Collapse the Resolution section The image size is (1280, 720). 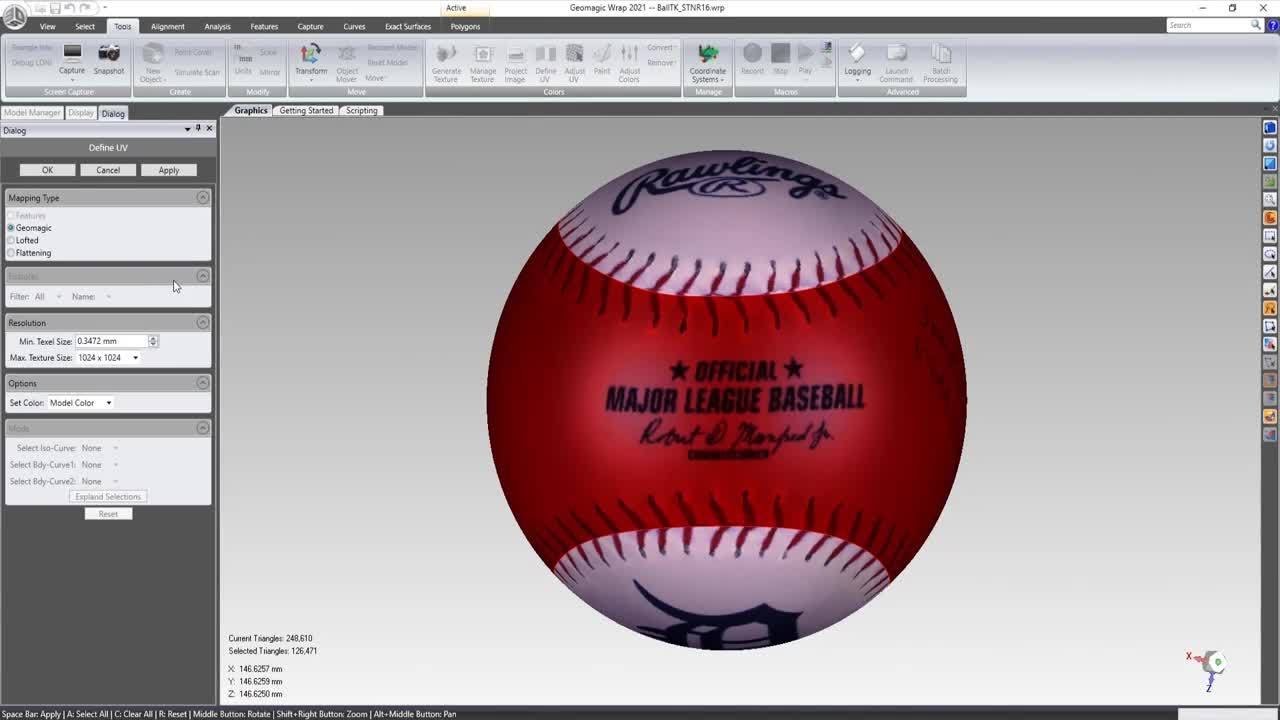203,323
